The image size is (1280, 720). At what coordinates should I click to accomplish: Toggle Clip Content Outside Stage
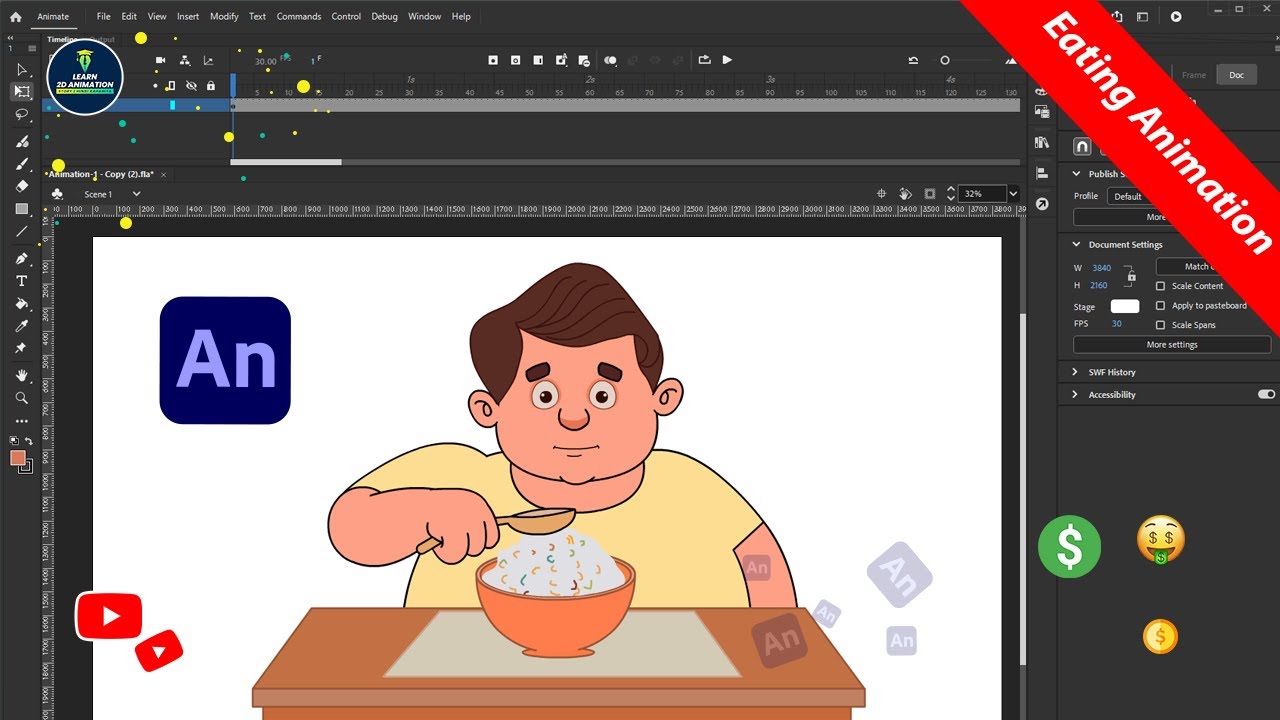[930, 193]
